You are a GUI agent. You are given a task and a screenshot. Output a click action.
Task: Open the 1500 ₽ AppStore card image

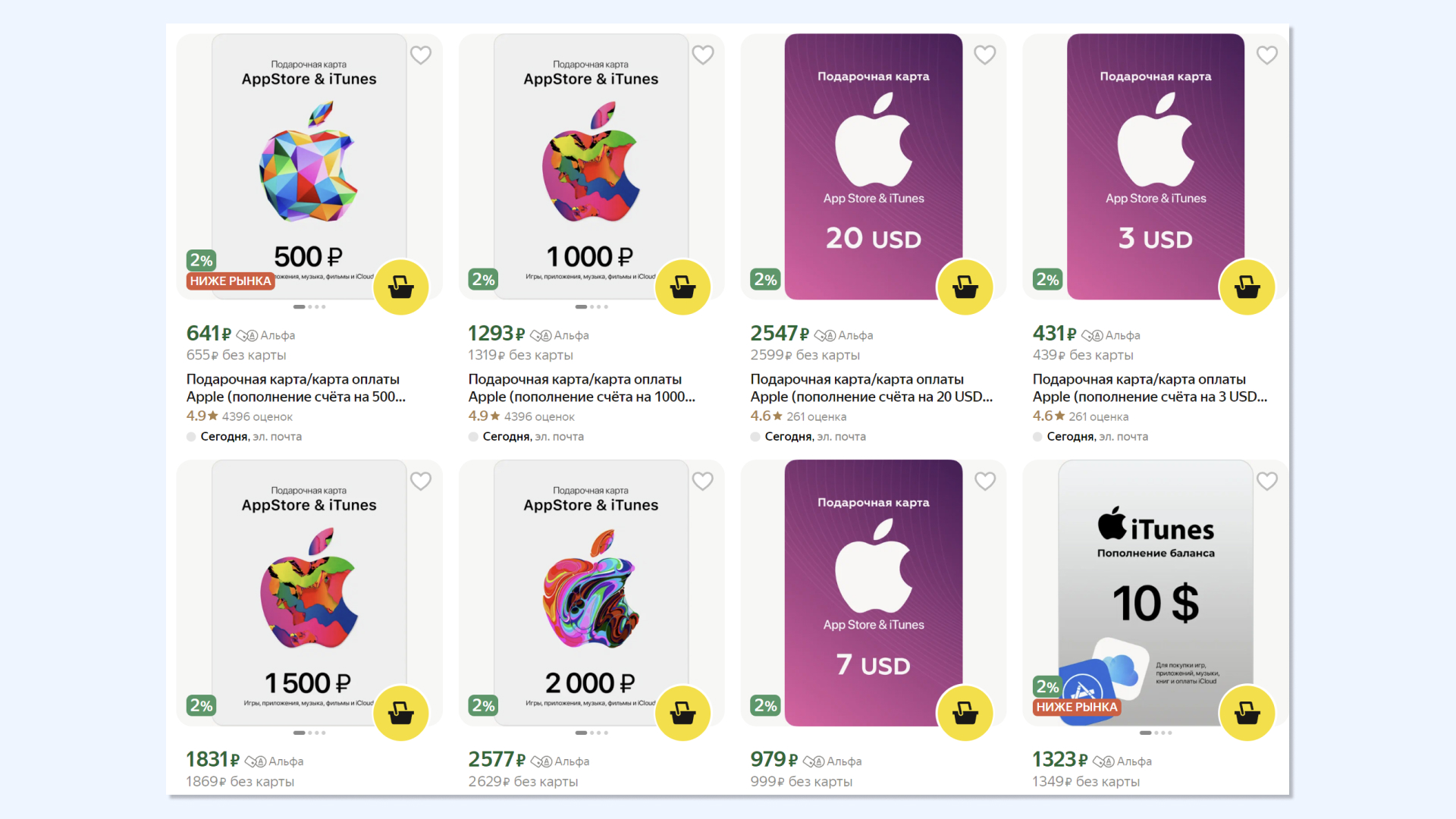[x=309, y=593]
